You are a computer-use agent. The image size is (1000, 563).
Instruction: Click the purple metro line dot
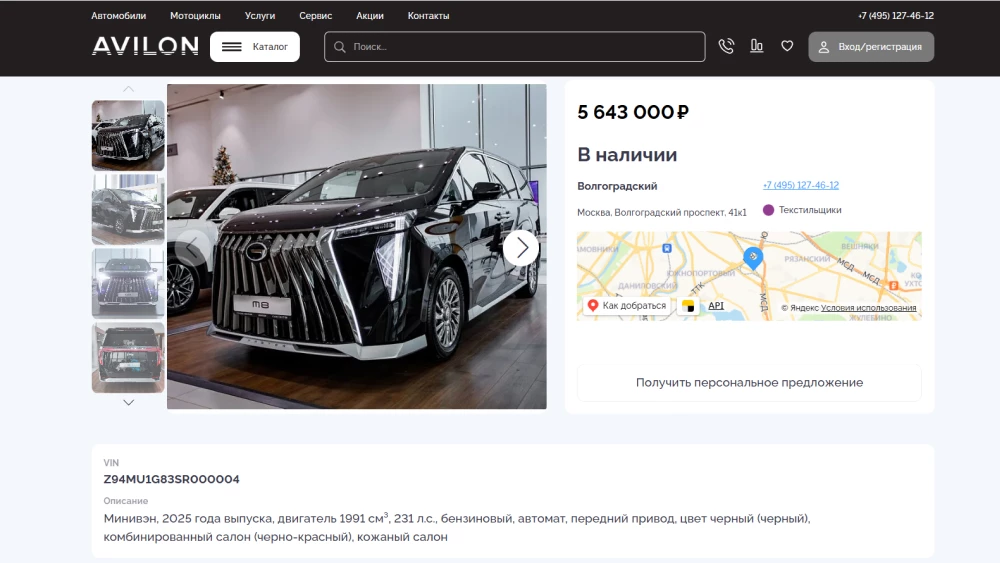pos(768,210)
